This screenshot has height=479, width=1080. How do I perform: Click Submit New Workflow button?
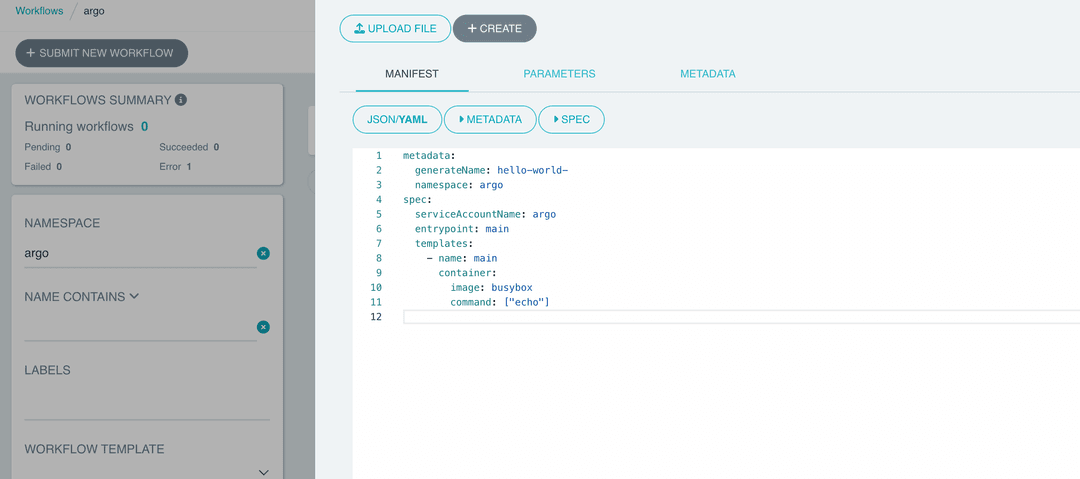101,53
